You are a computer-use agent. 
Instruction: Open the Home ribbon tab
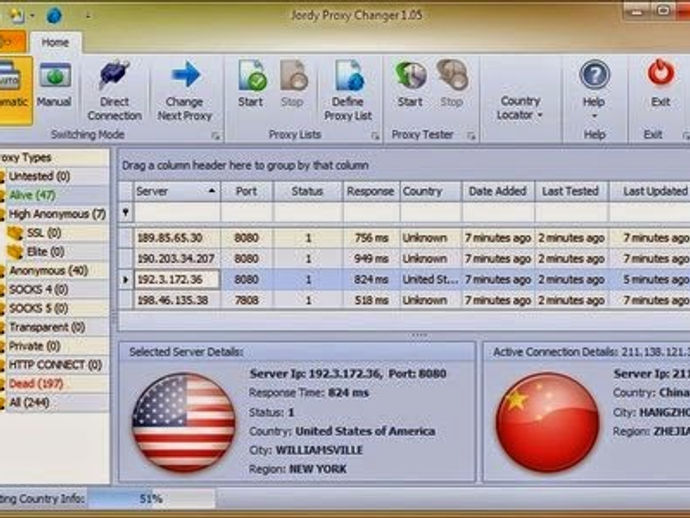pos(55,42)
